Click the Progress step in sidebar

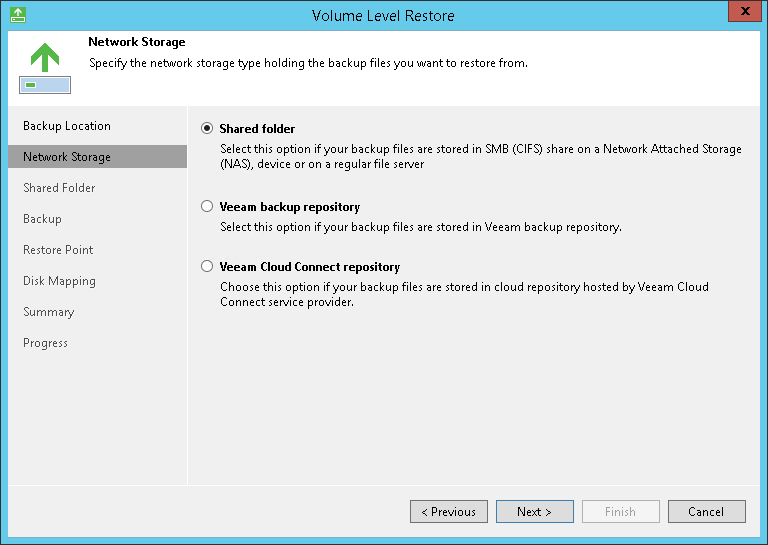pyautogui.click(x=45, y=343)
